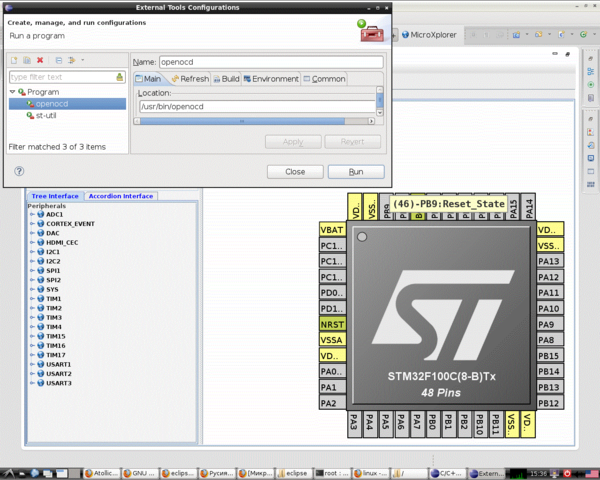Click the Name input field

271,62
